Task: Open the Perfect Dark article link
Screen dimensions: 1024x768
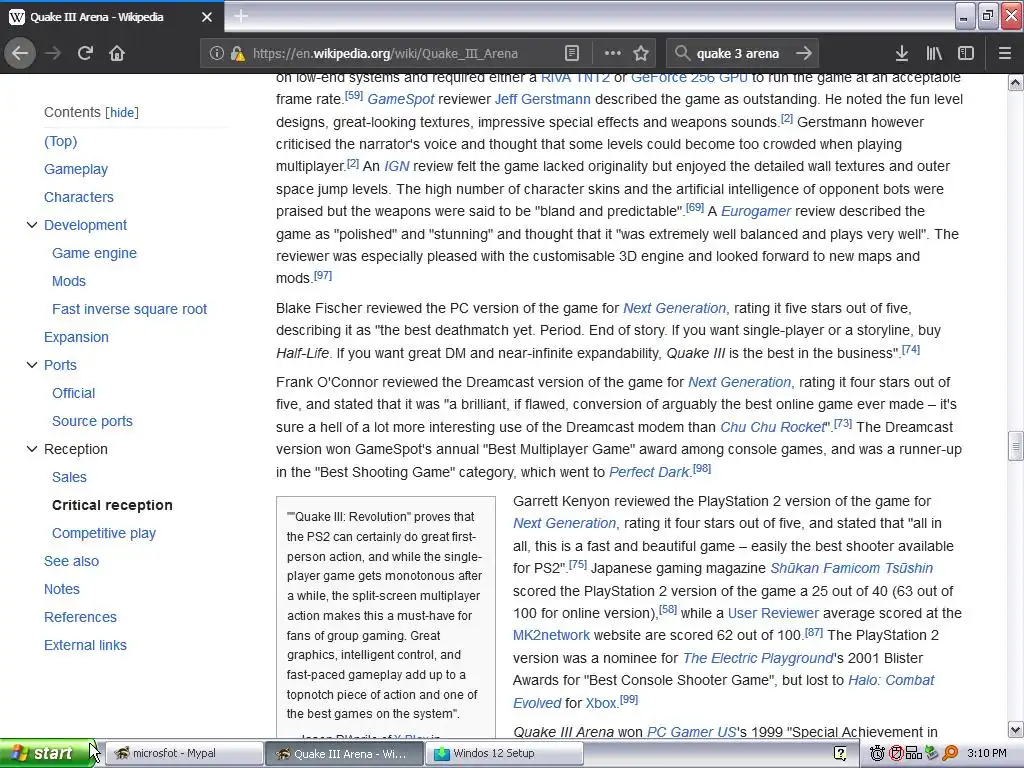Action: (x=649, y=472)
